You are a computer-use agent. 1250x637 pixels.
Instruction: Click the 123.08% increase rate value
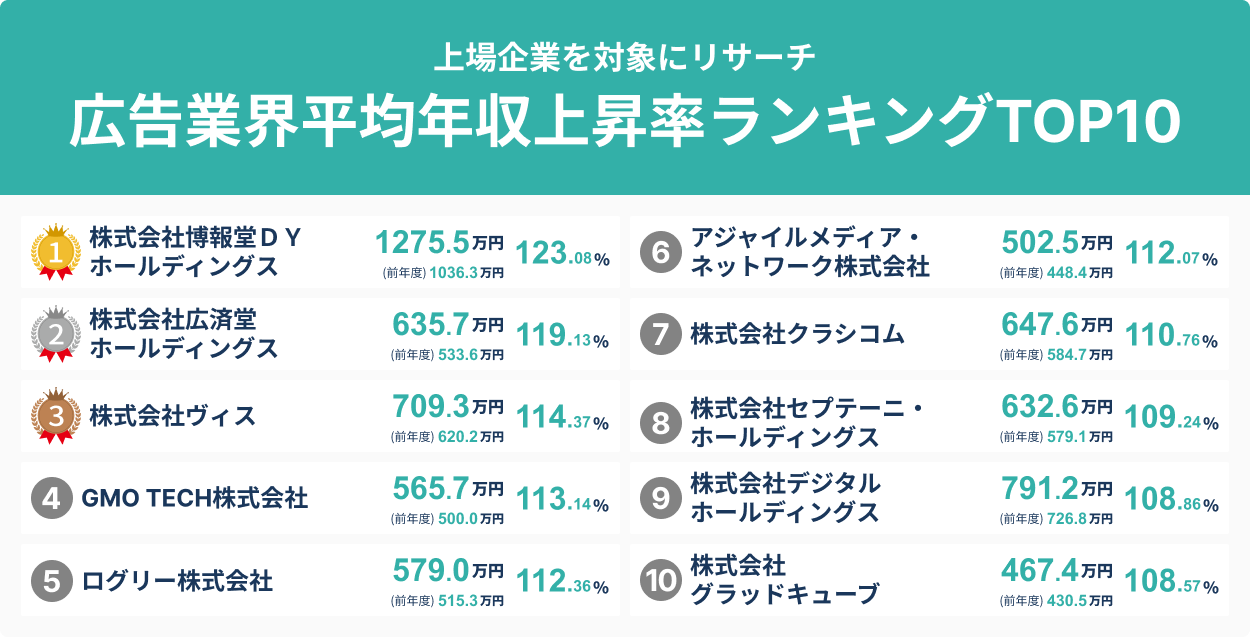click(562, 254)
